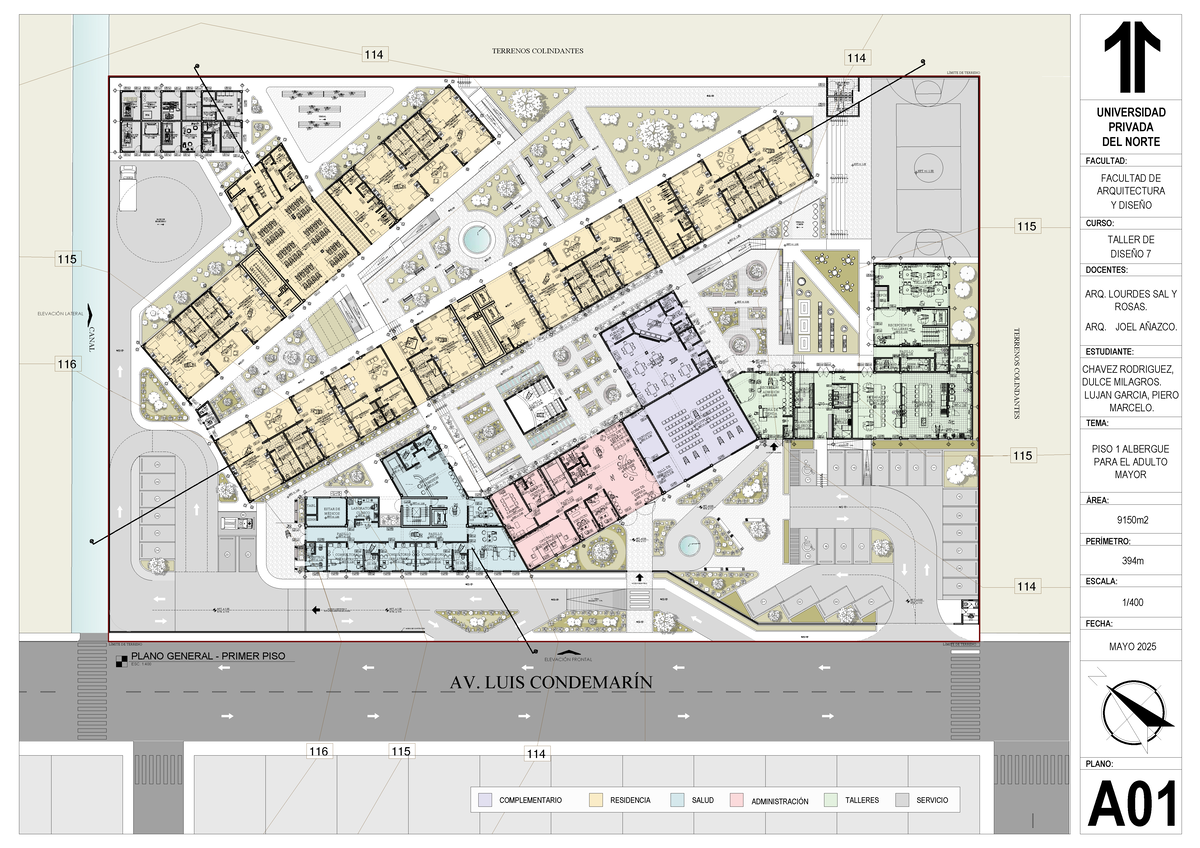Click the RESIDENCIA yellow legend swatch

point(597,800)
